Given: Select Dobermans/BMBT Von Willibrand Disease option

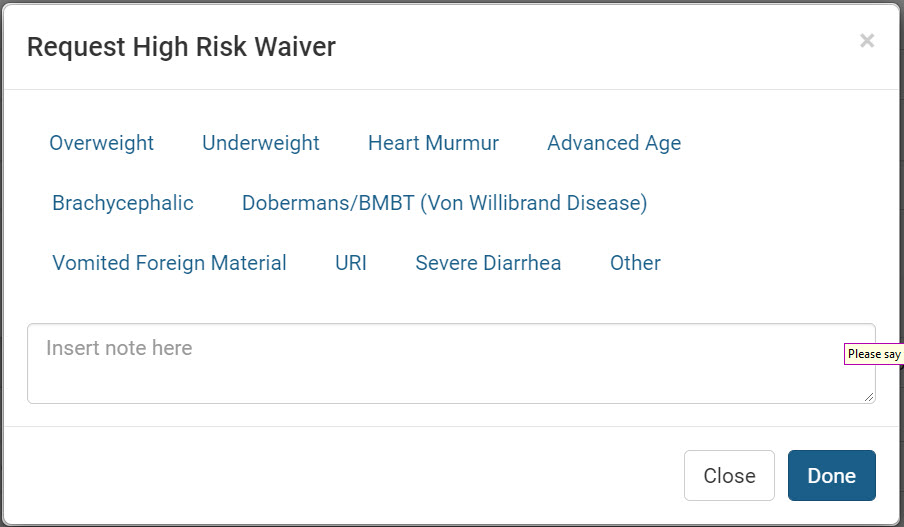Looking at the screenshot, I should click(x=444, y=203).
